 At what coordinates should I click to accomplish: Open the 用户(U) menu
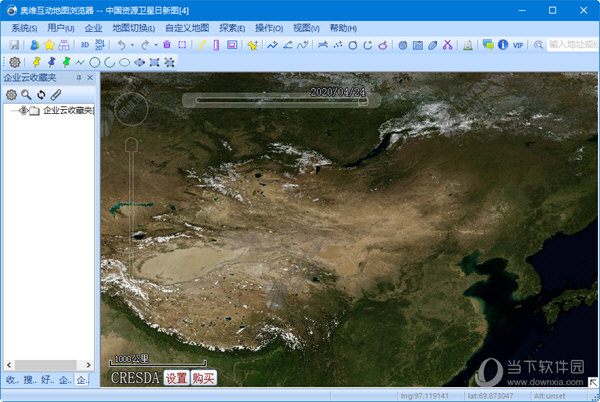tap(60, 28)
